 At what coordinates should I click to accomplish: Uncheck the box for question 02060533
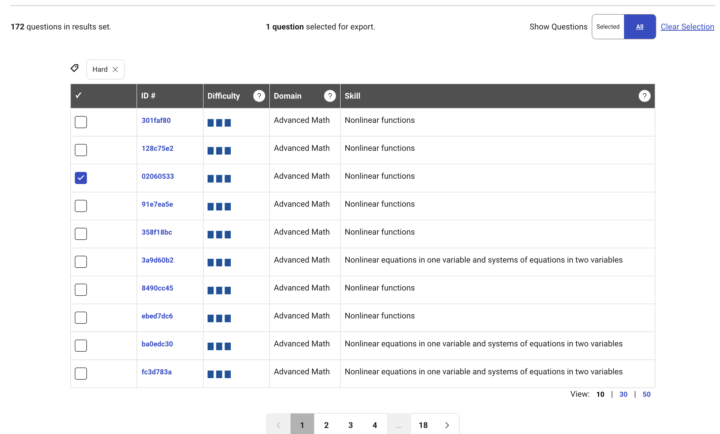(x=81, y=178)
